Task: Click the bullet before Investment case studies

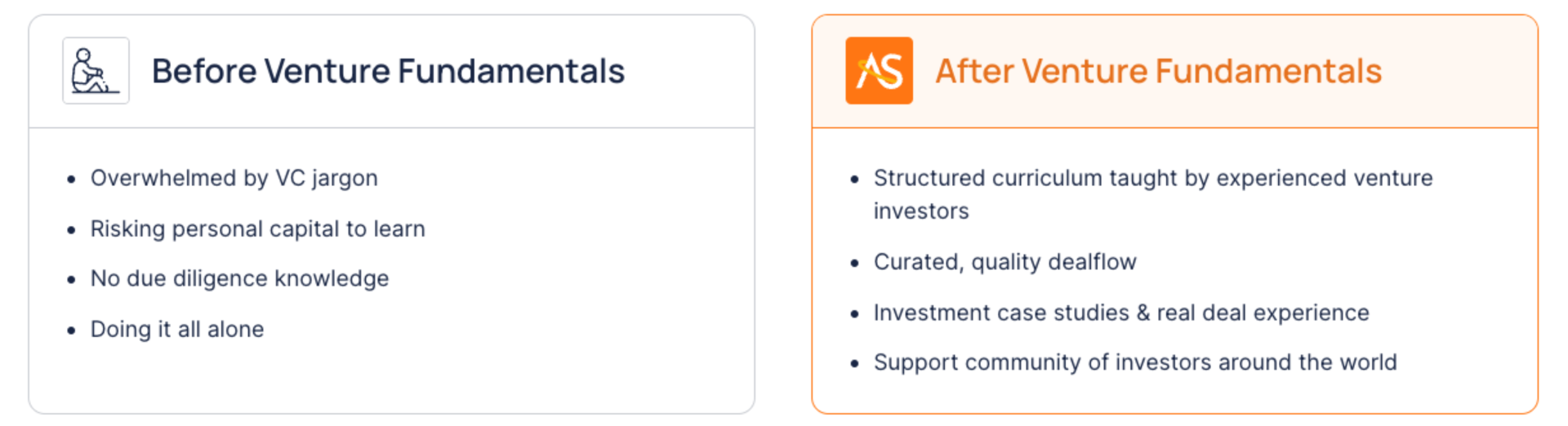Action: point(855,314)
